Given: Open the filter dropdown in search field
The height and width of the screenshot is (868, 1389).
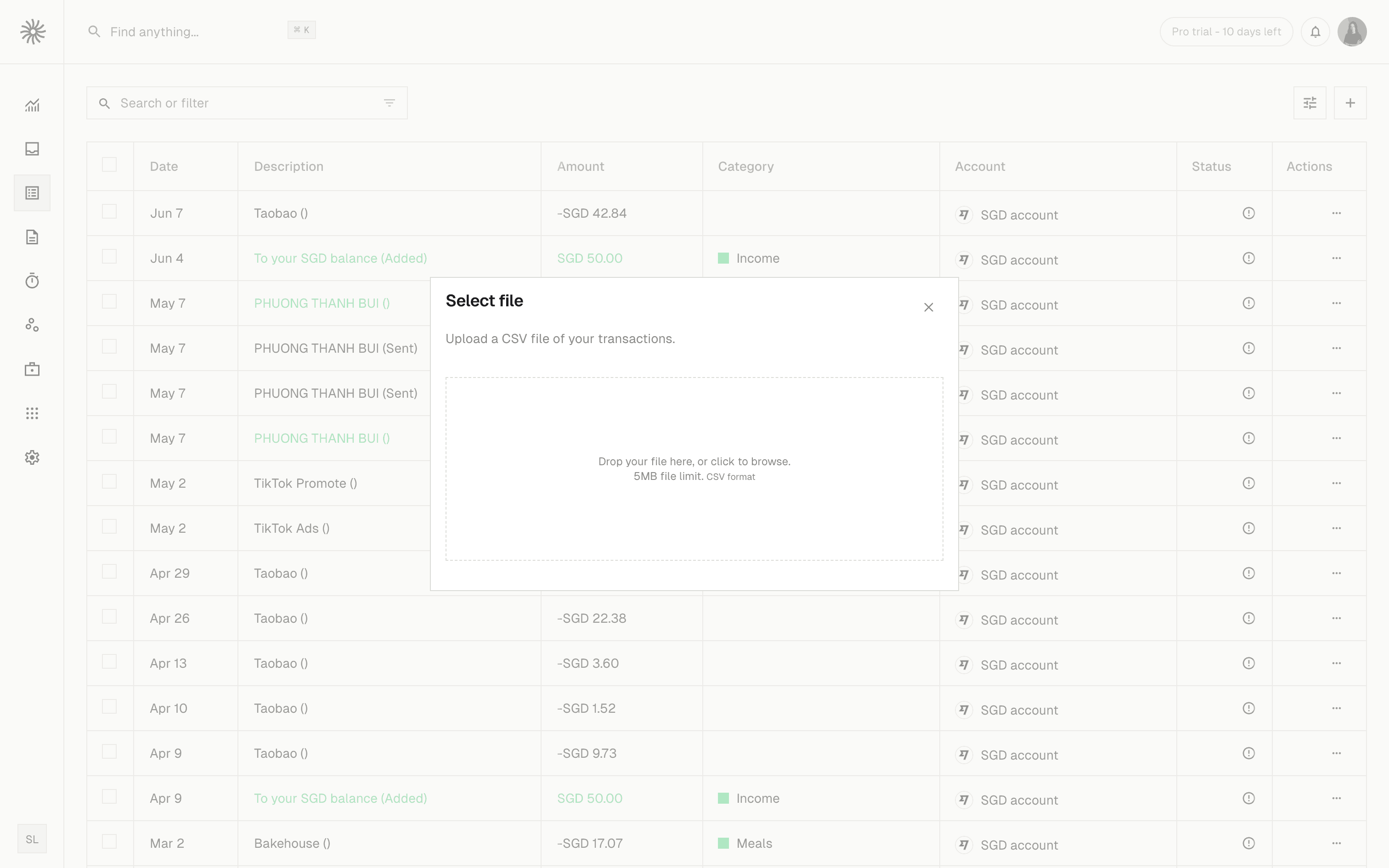Looking at the screenshot, I should (389, 103).
